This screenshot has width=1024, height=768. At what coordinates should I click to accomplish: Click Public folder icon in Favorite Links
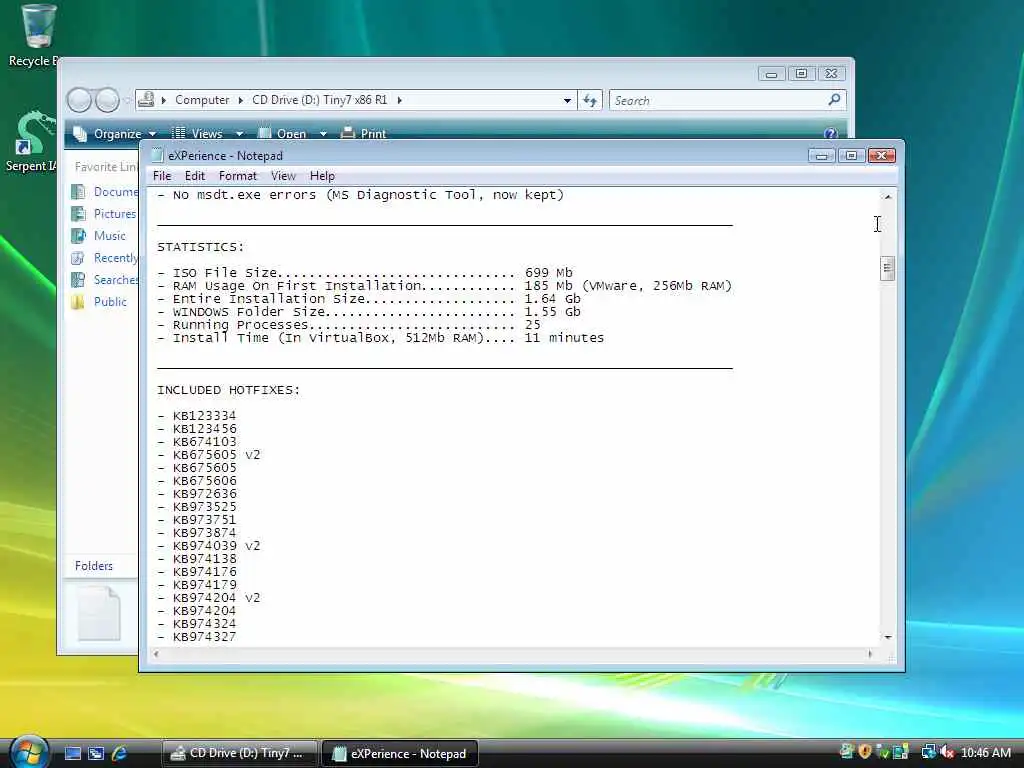[78, 302]
